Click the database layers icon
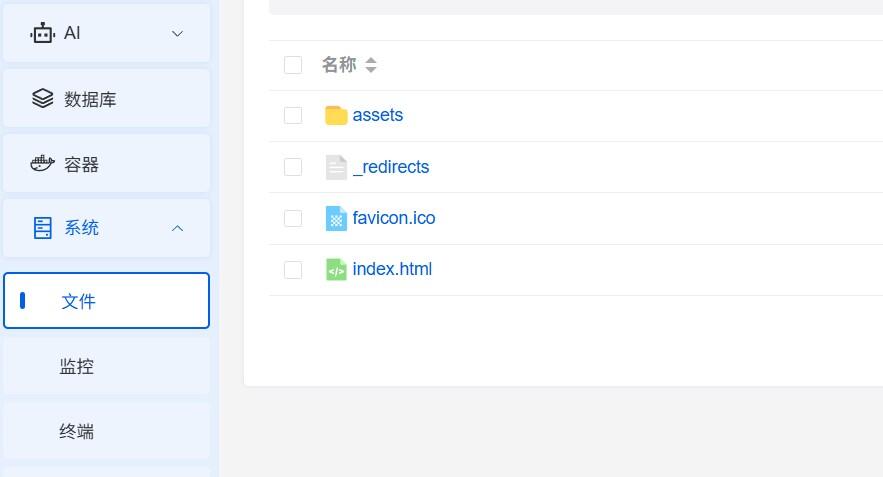Screen dimensions: 883x477 pyautogui.click(x=42, y=99)
